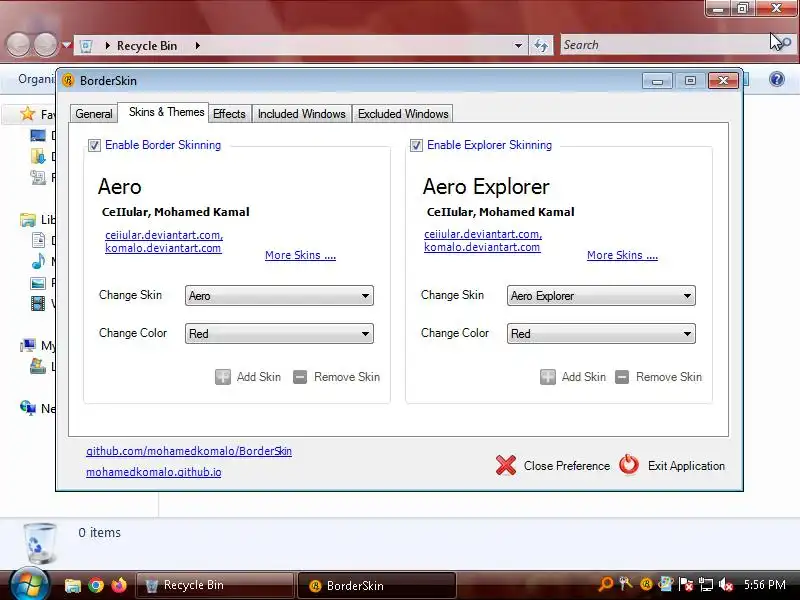The width and height of the screenshot is (800, 600).
Task: Click magnifier icon in system tray
Action: point(606,585)
